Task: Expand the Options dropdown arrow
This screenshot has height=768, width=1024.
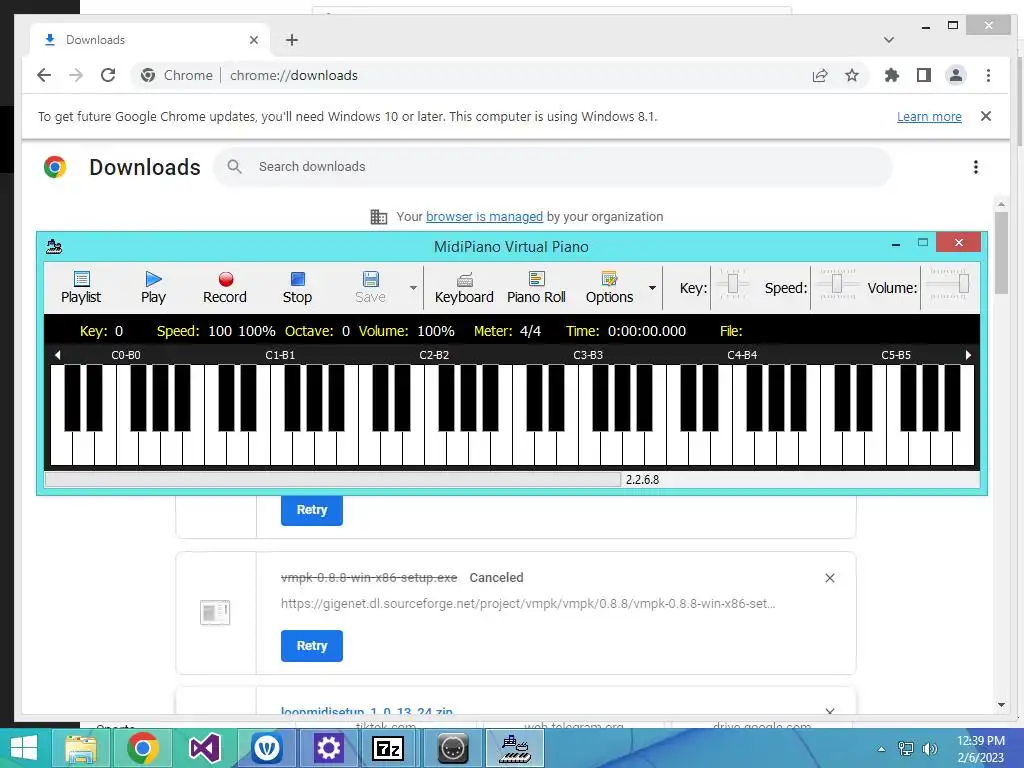Action: 652,288
